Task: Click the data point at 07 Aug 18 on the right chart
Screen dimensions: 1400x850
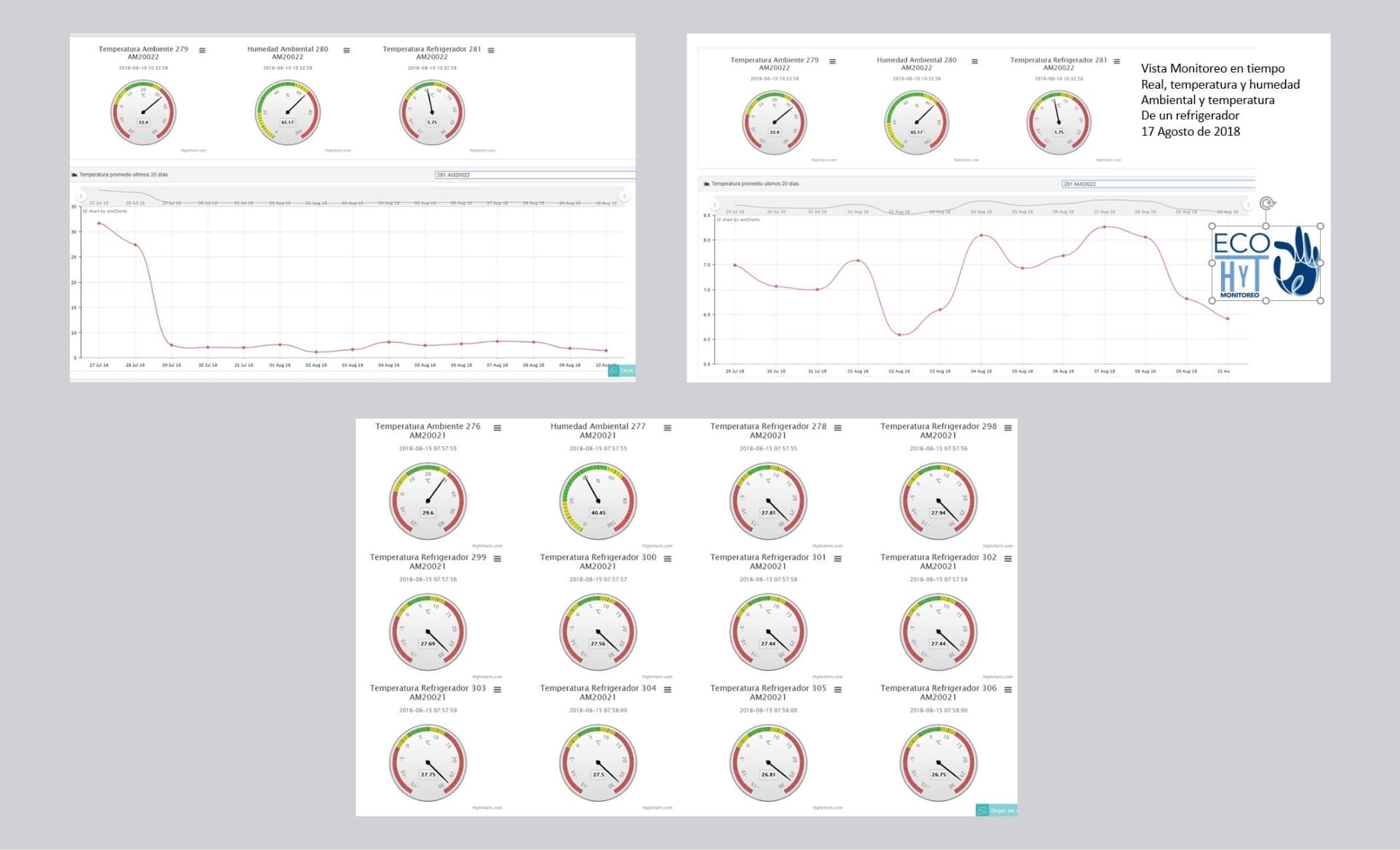Action: click(x=1105, y=227)
